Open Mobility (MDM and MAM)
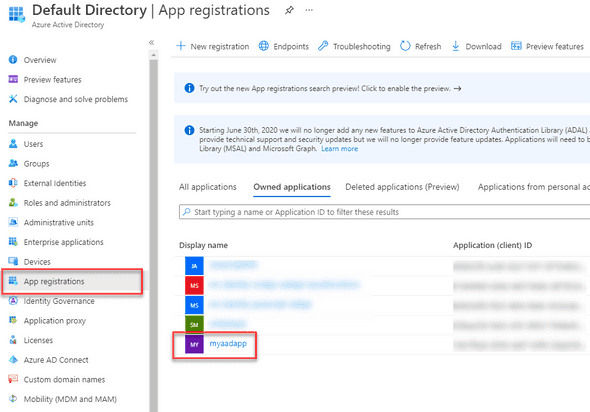The width and height of the screenshot is (590, 412). [x=70, y=399]
